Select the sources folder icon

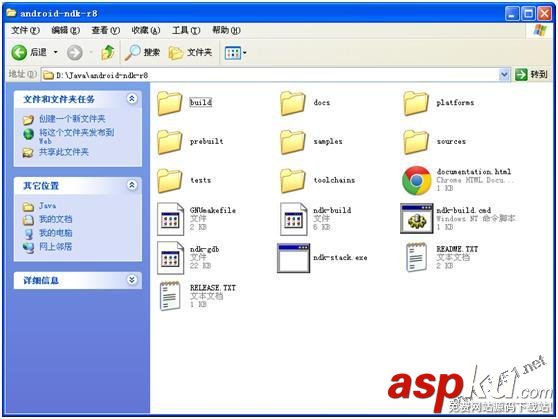pyautogui.click(x=416, y=142)
